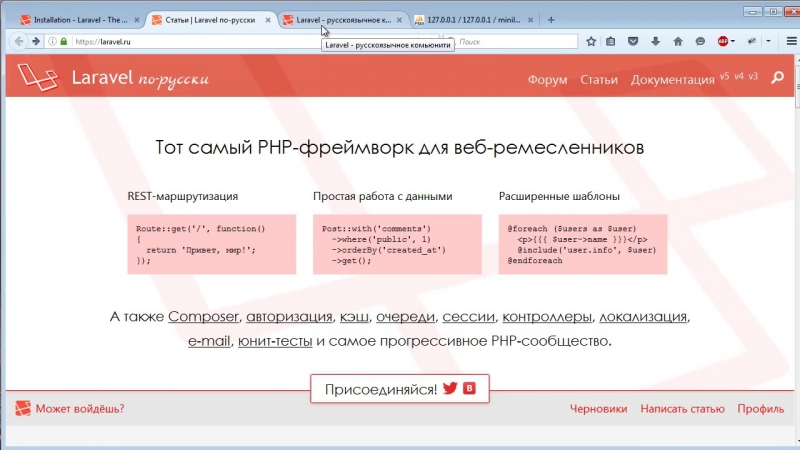The width and height of the screenshot is (800, 450).
Task: Click the extension icon left of hamburger menu
Action: pos(752,41)
